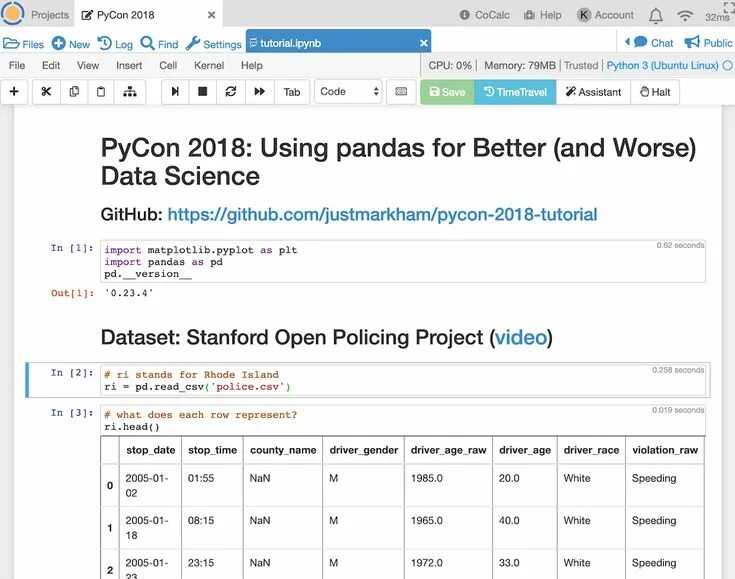The height and width of the screenshot is (579, 735).
Task: Open the keyboard shortcuts icon
Action: [401, 91]
